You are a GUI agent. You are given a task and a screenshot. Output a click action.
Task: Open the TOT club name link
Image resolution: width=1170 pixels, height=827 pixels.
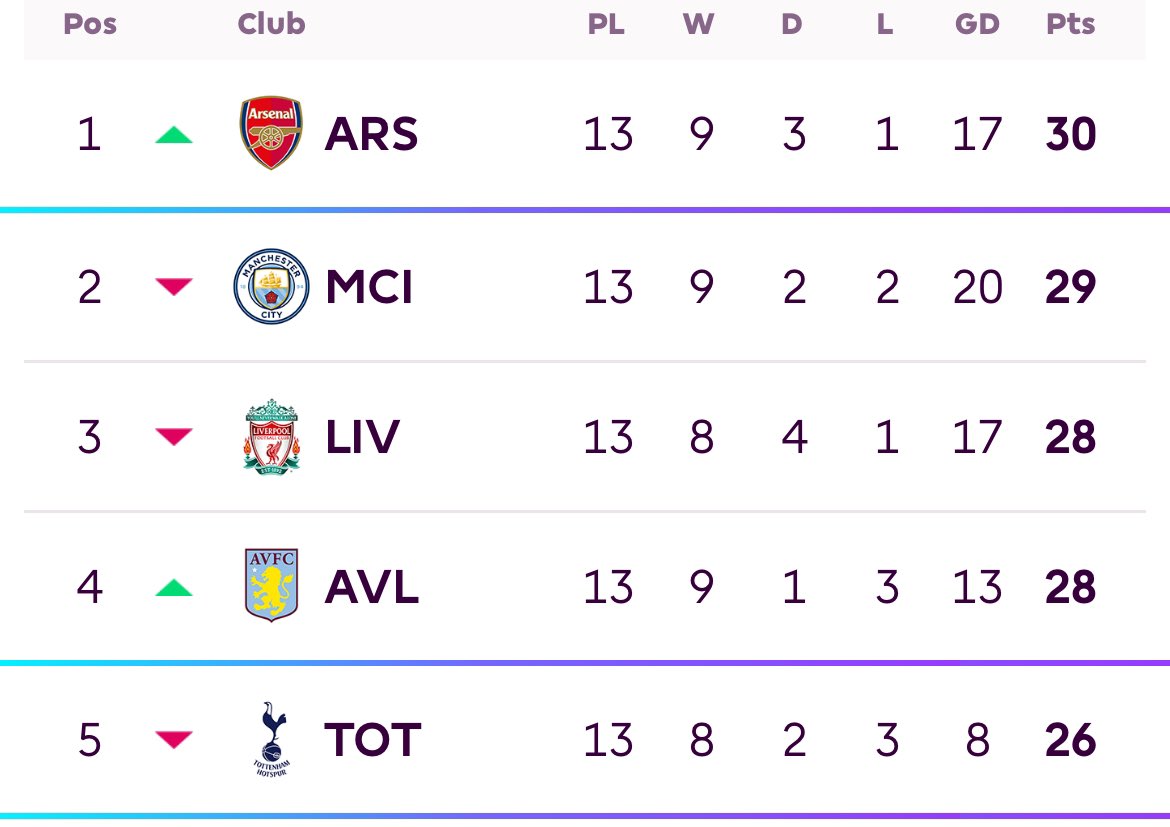coord(372,740)
